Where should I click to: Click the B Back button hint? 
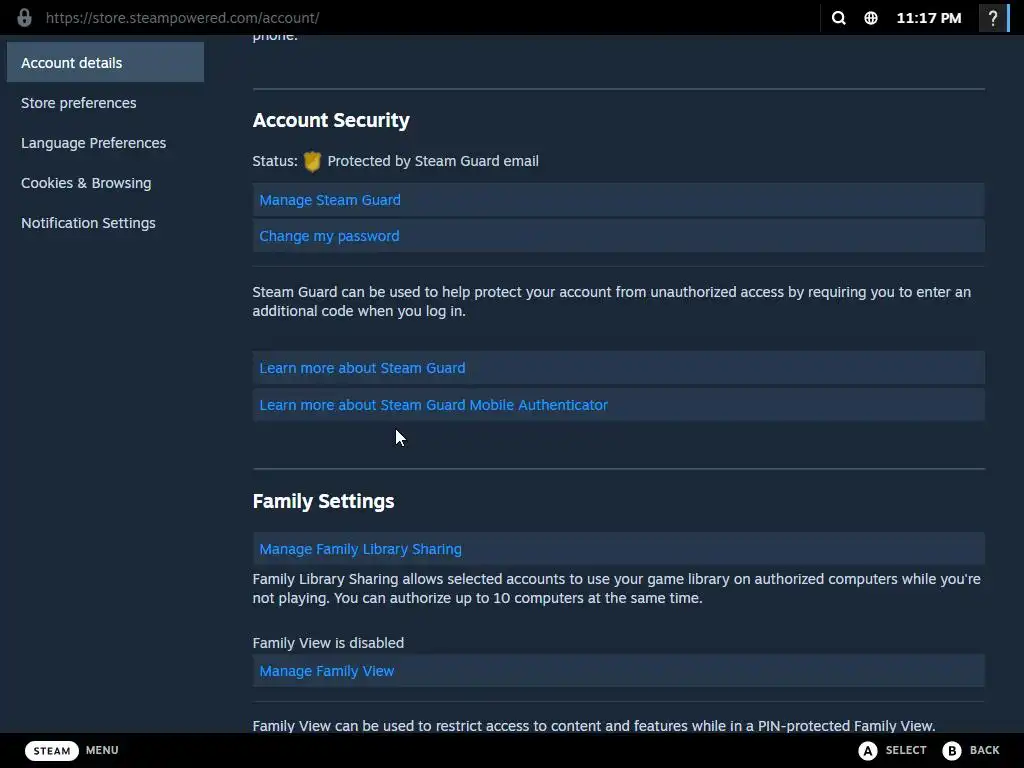click(971, 750)
